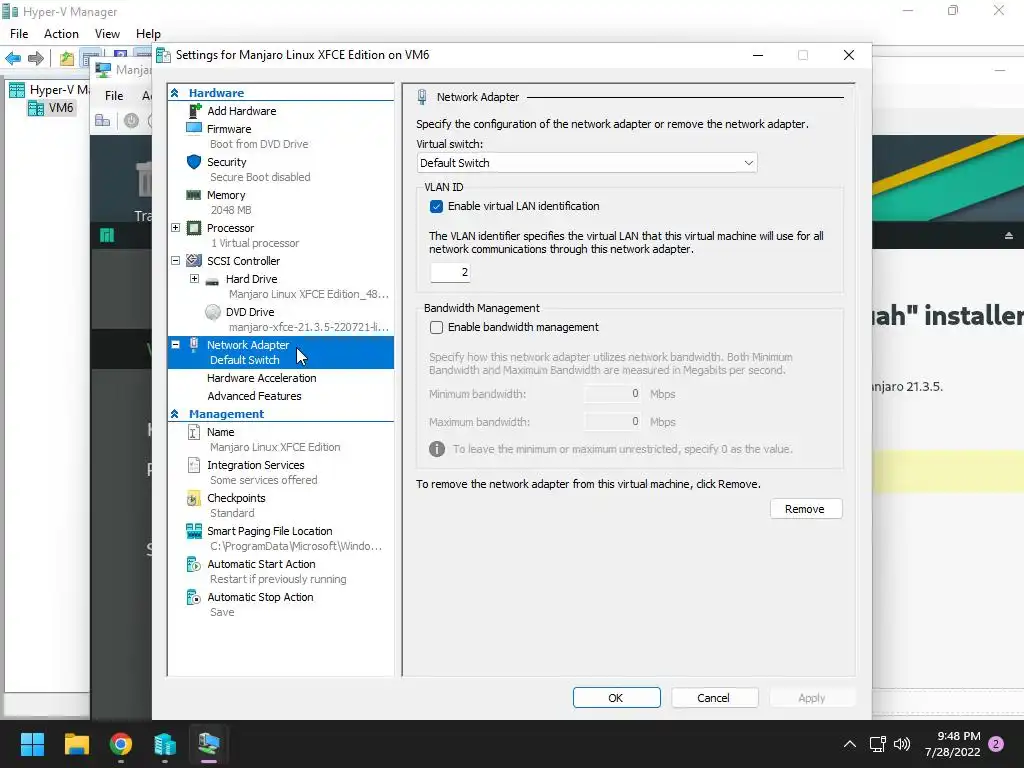The height and width of the screenshot is (768, 1024).
Task: Click OK to confirm settings
Action: pyautogui.click(x=616, y=697)
